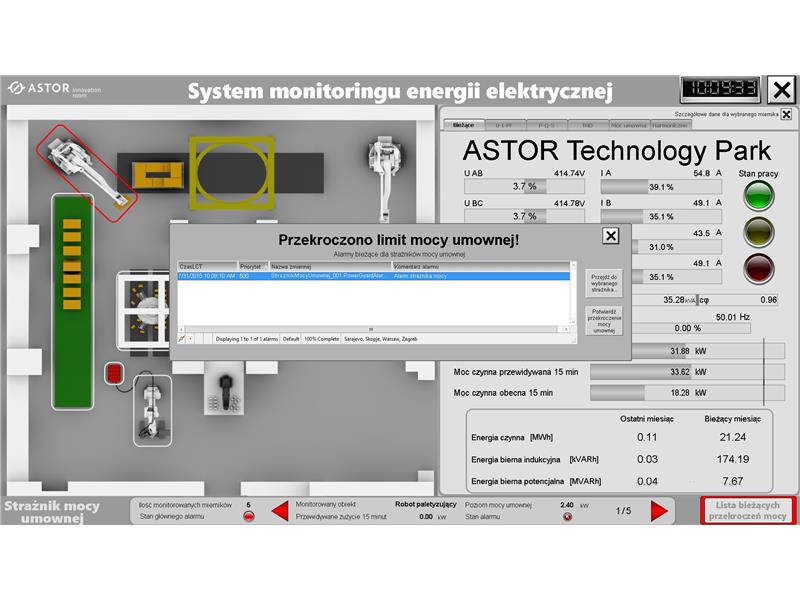Click the 50.01 Hz frequency reading
800x600 pixels.
(733, 317)
